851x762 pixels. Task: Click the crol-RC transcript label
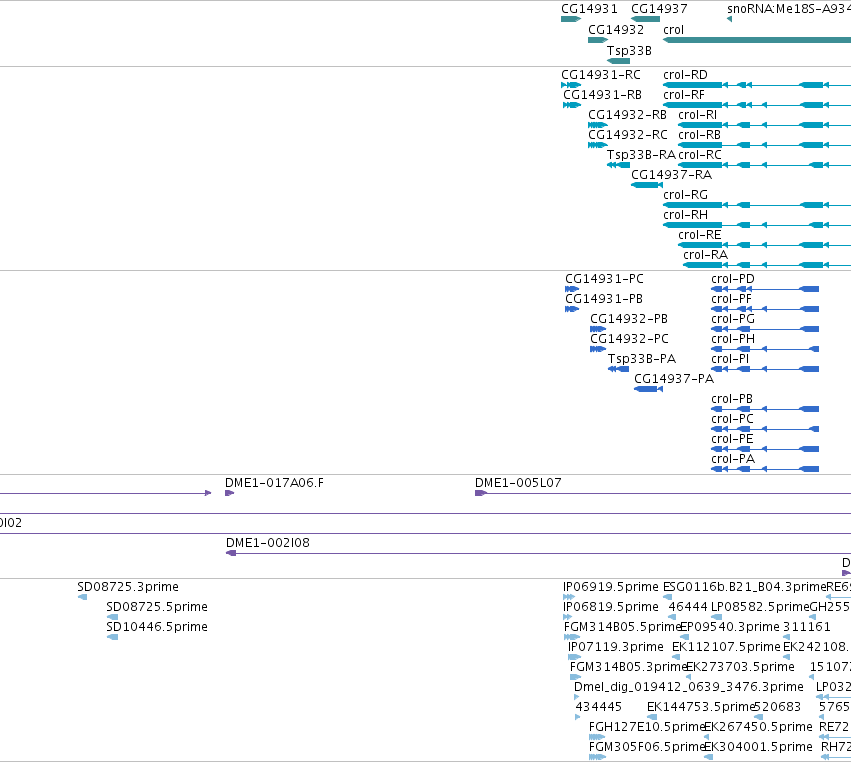pyautogui.click(x=700, y=155)
